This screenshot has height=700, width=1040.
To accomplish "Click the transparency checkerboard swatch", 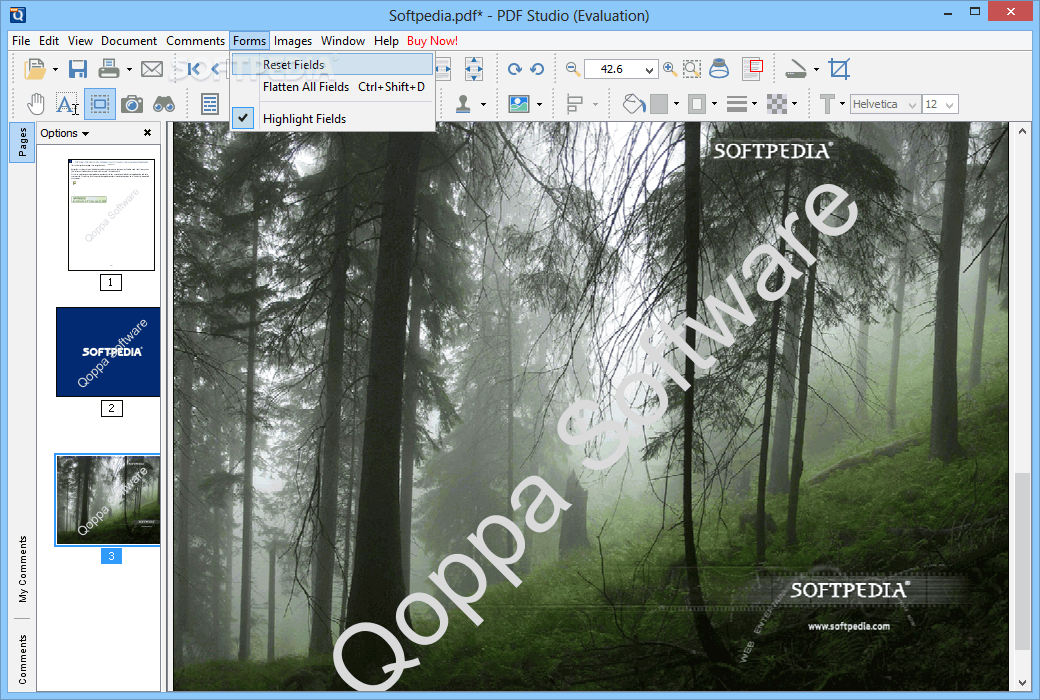I will pyautogui.click(x=777, y=104).
